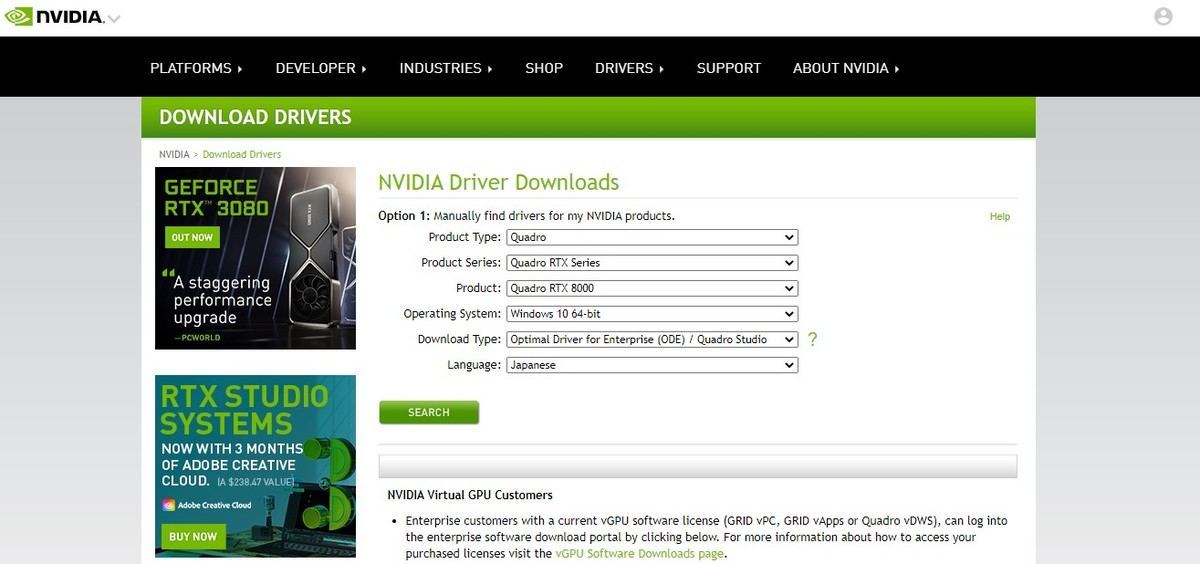
Task: Click the NVIDIA Virtual GPU Customers heading
Action: coord(470,495)
